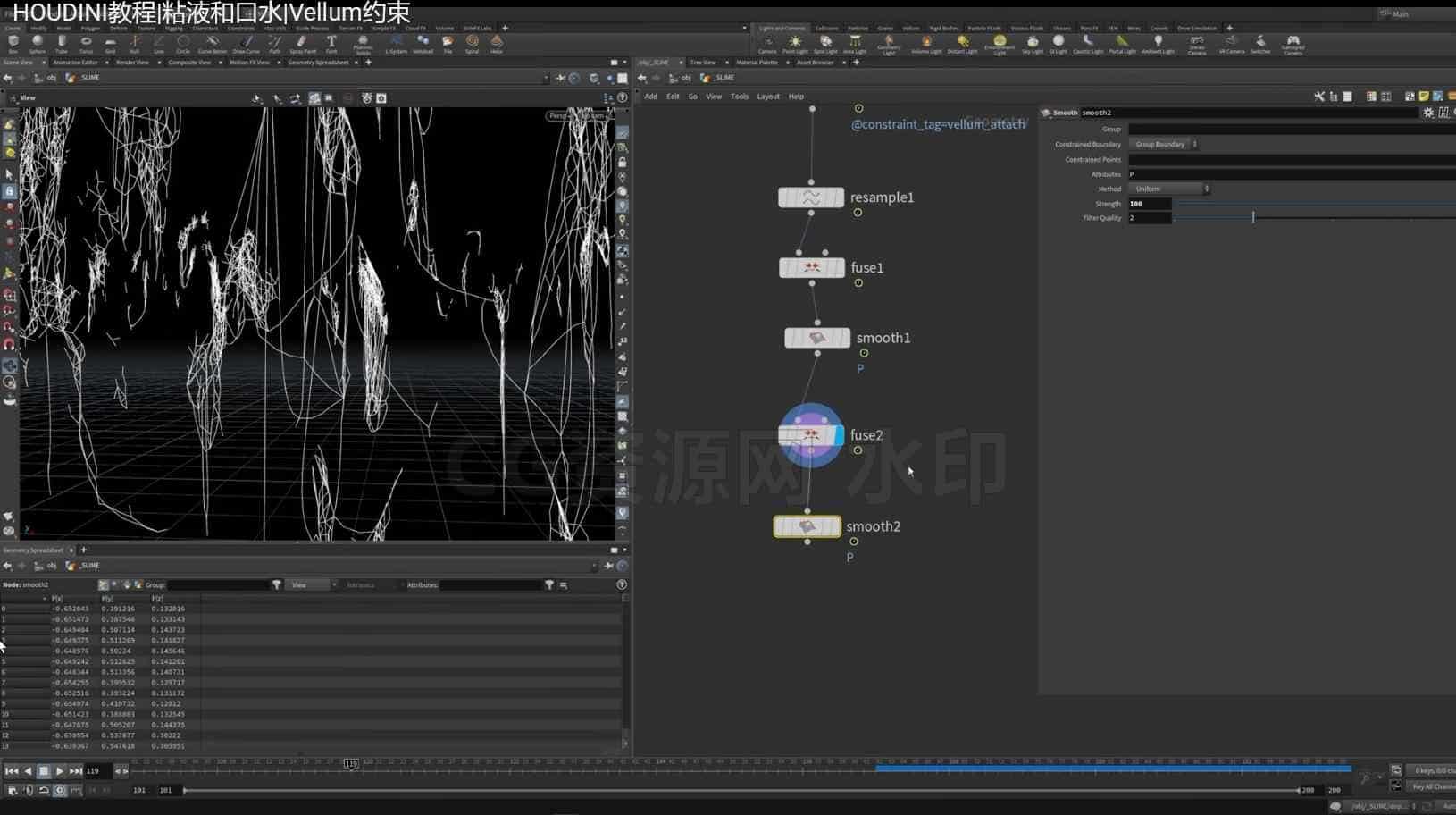Viewport: 1456px width, 815px height.
Task: Switch to the Tree View tab
Action: tap(703, 63)
